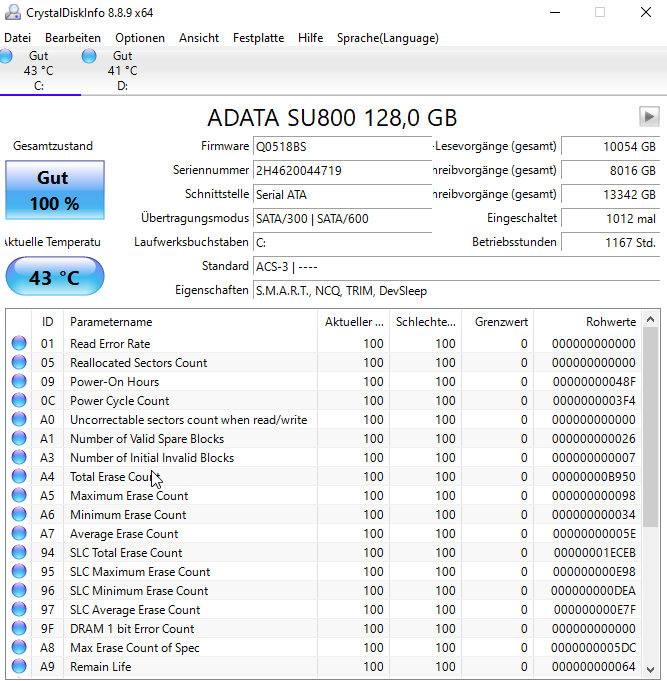Click the value 13342 GB
The height and width of the screenshot is (681, 667).
pos(611,195)
